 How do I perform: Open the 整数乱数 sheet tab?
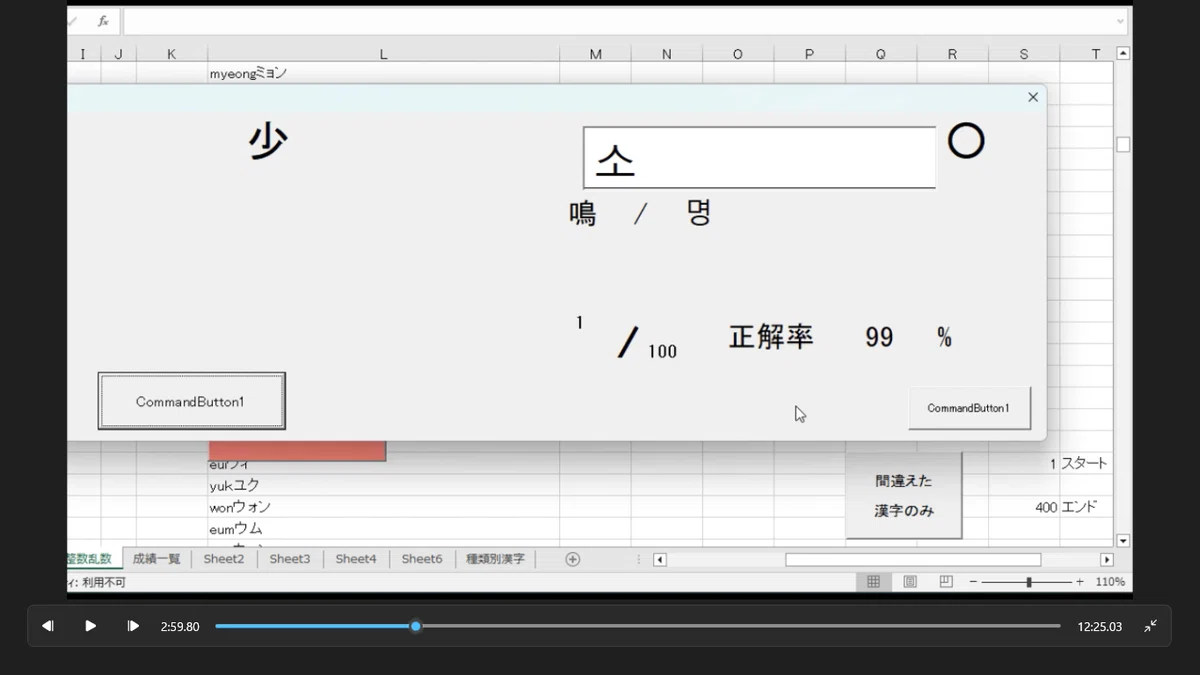(94, 559)
